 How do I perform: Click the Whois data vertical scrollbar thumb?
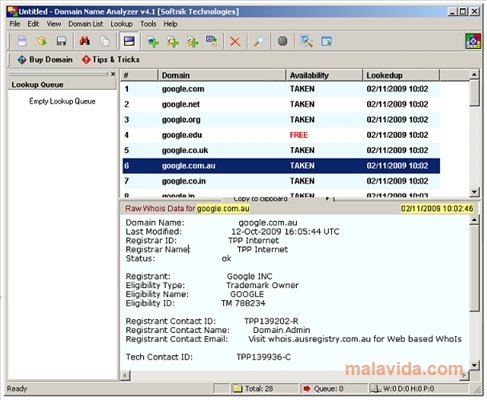pos(474,269)
